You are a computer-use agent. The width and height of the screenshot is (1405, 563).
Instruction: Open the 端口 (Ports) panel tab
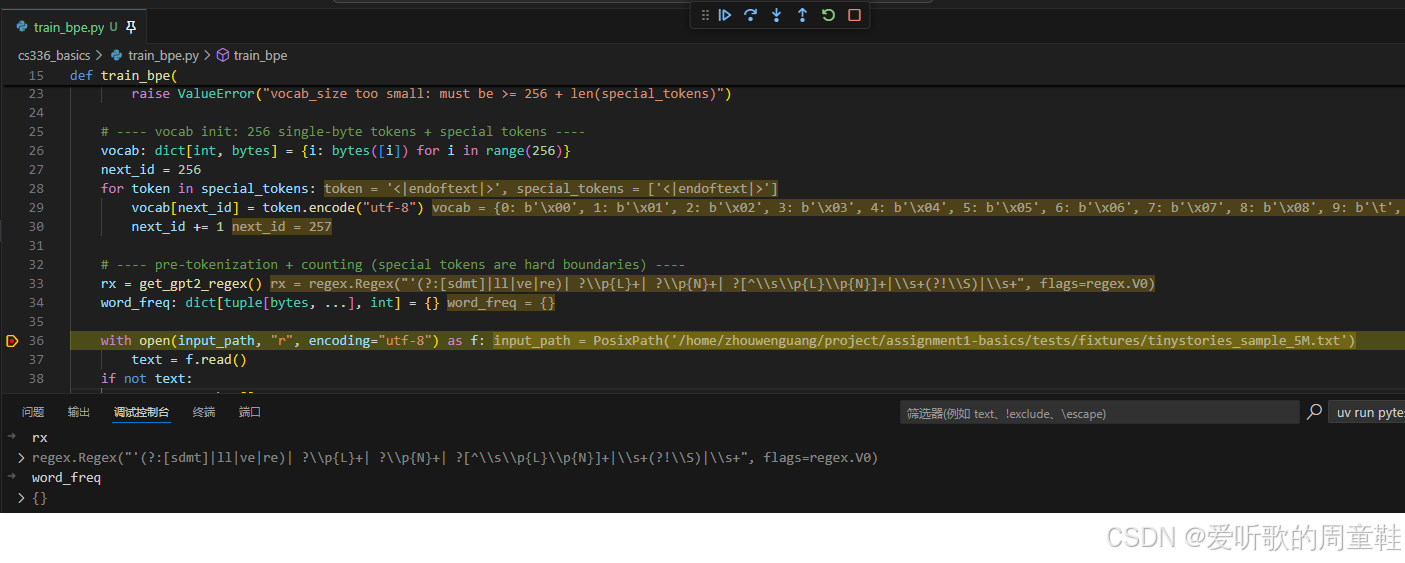[250, 412]
